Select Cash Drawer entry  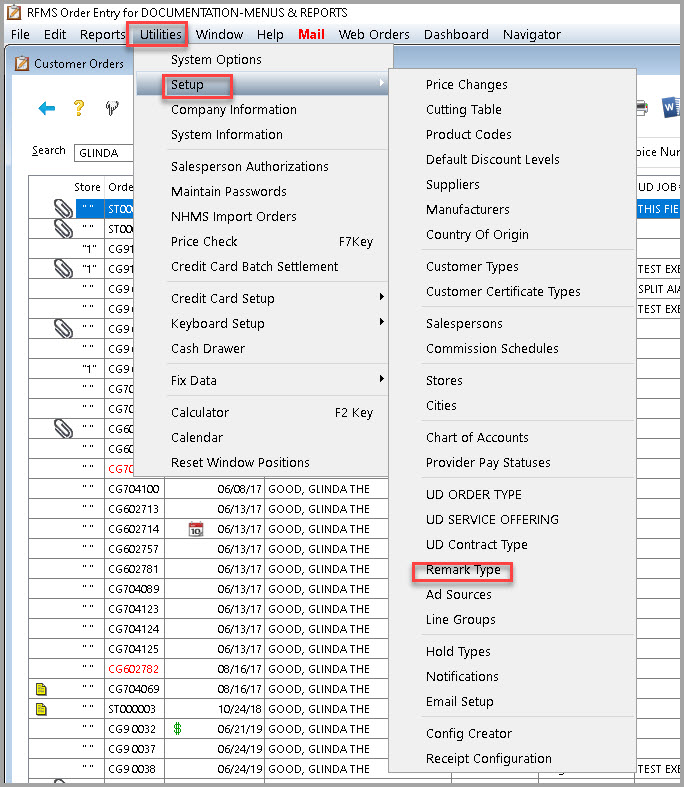(208, 348)
